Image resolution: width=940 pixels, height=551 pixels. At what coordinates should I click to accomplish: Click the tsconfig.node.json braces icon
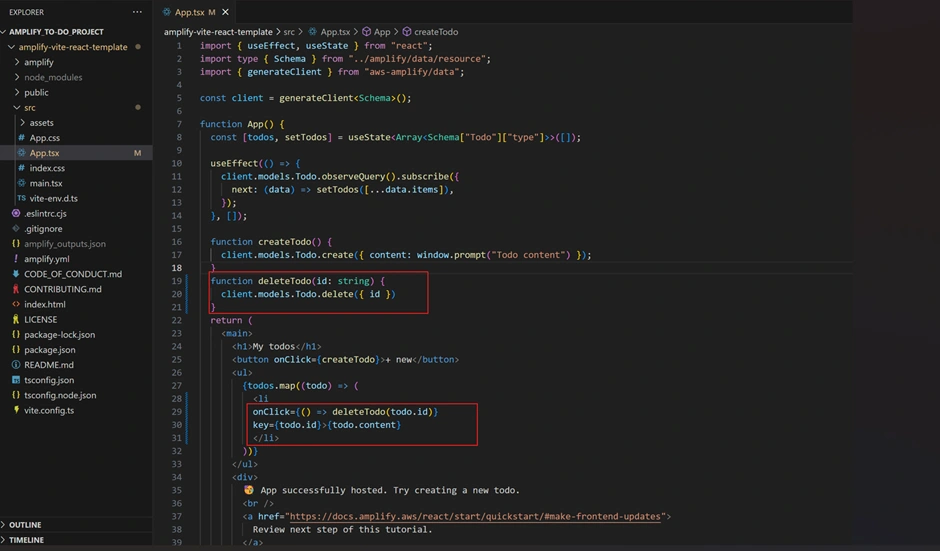[16, 395]
